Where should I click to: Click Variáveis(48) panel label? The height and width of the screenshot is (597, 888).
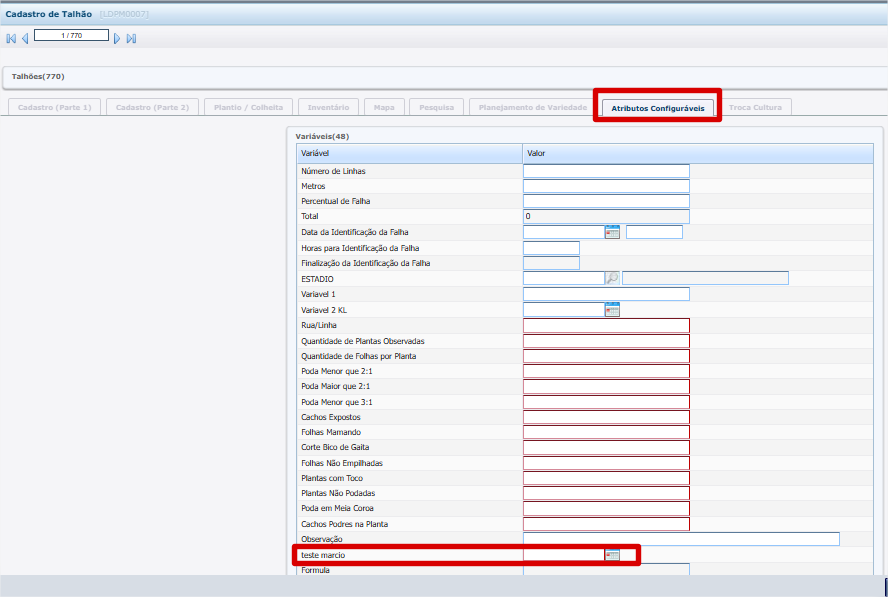click(x=322, y=137)
